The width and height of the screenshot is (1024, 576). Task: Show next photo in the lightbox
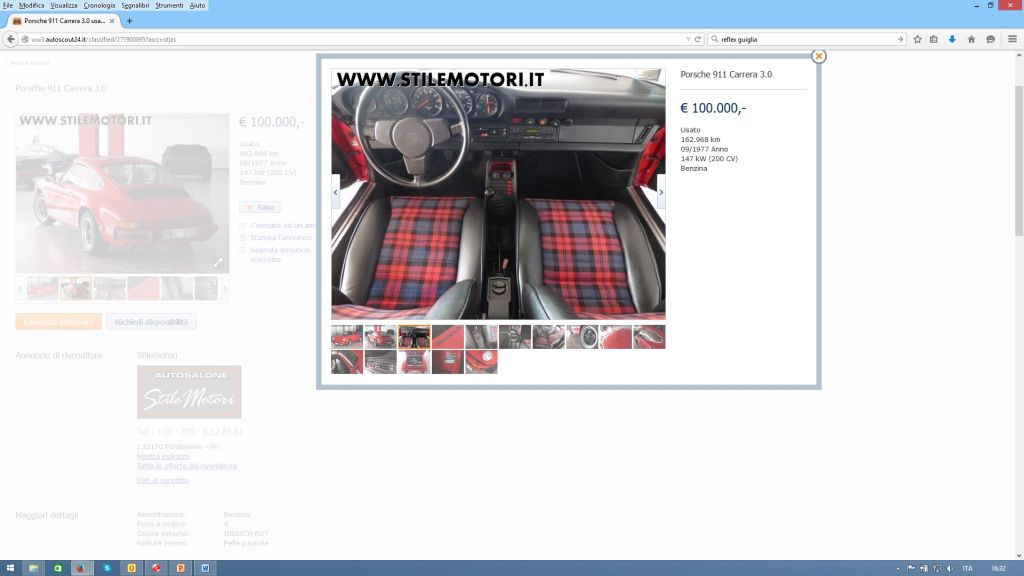point(661,192)
